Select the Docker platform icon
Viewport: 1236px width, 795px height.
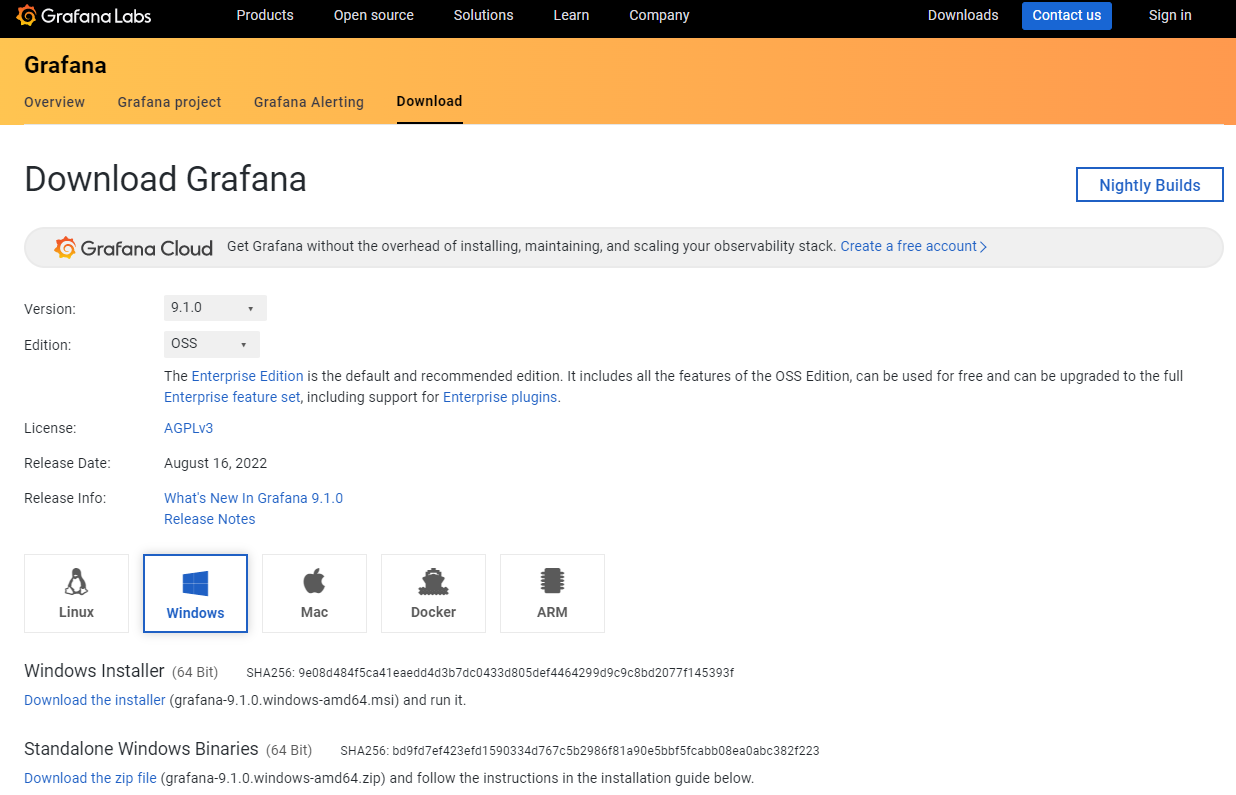433,593
